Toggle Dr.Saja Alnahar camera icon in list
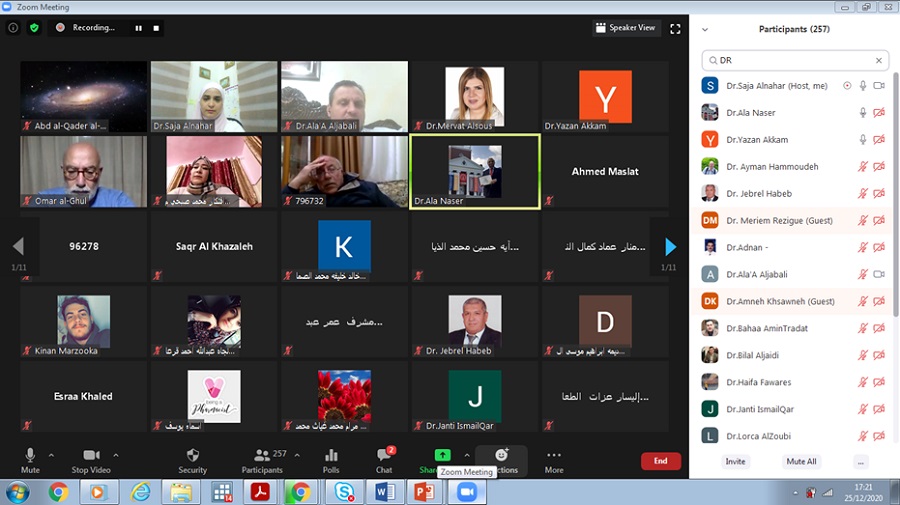Screen dimensions: 900x505 (879, 86)
